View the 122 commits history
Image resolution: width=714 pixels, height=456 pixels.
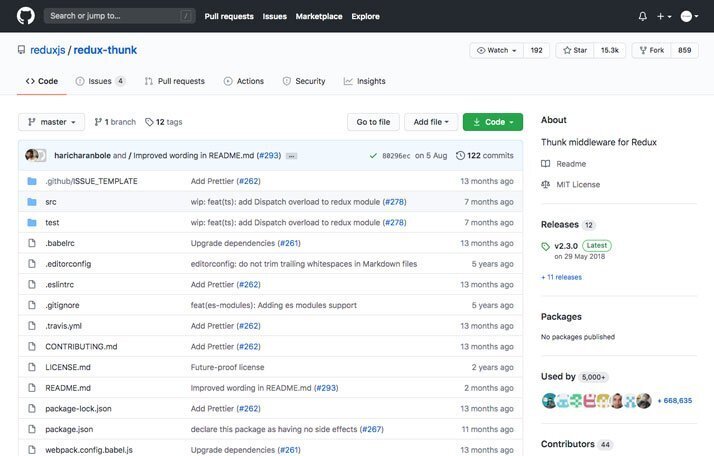[484, 155]
